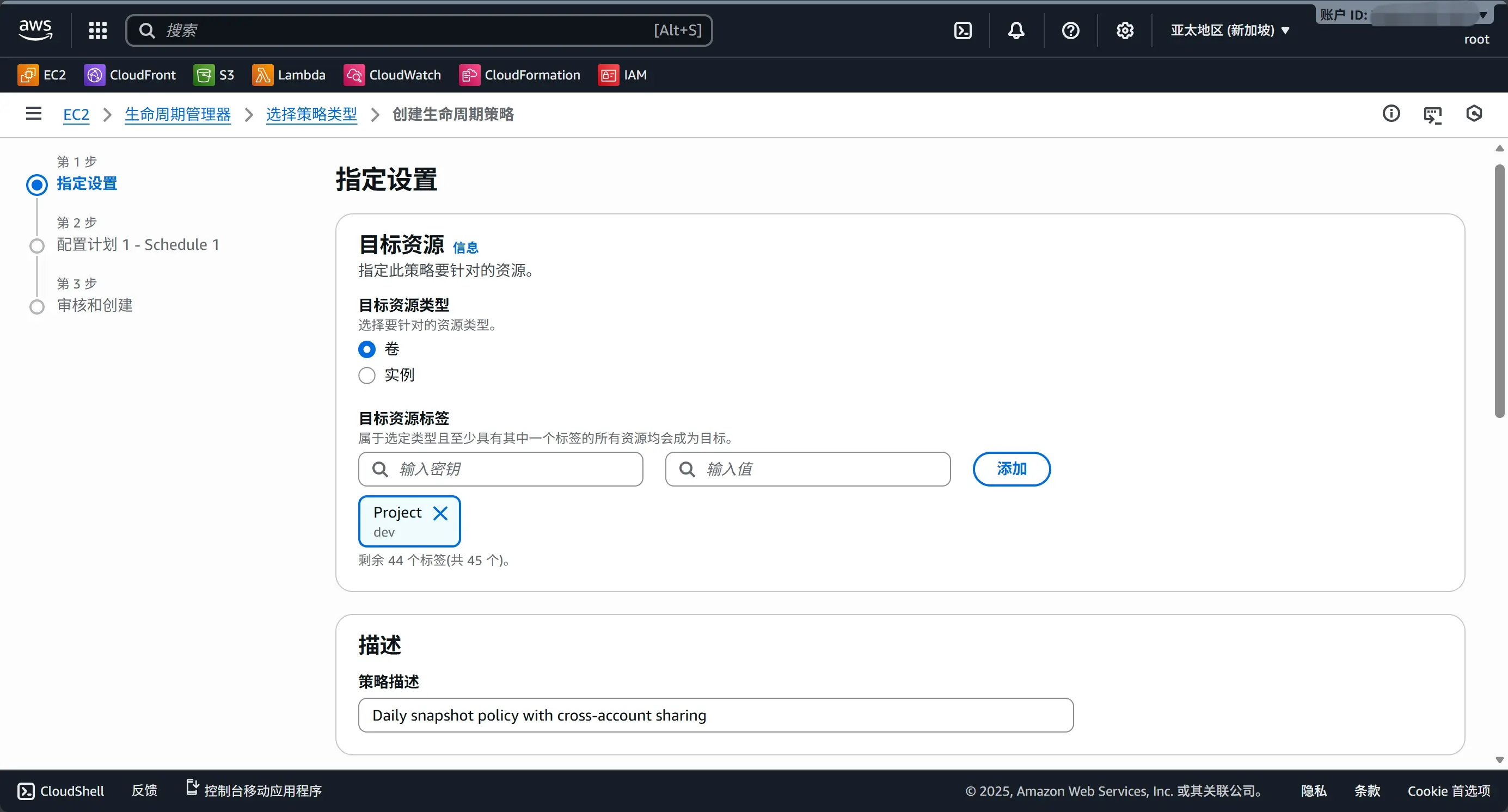
Task: Open the notifications bell
Action: (x=1016, y=30)
